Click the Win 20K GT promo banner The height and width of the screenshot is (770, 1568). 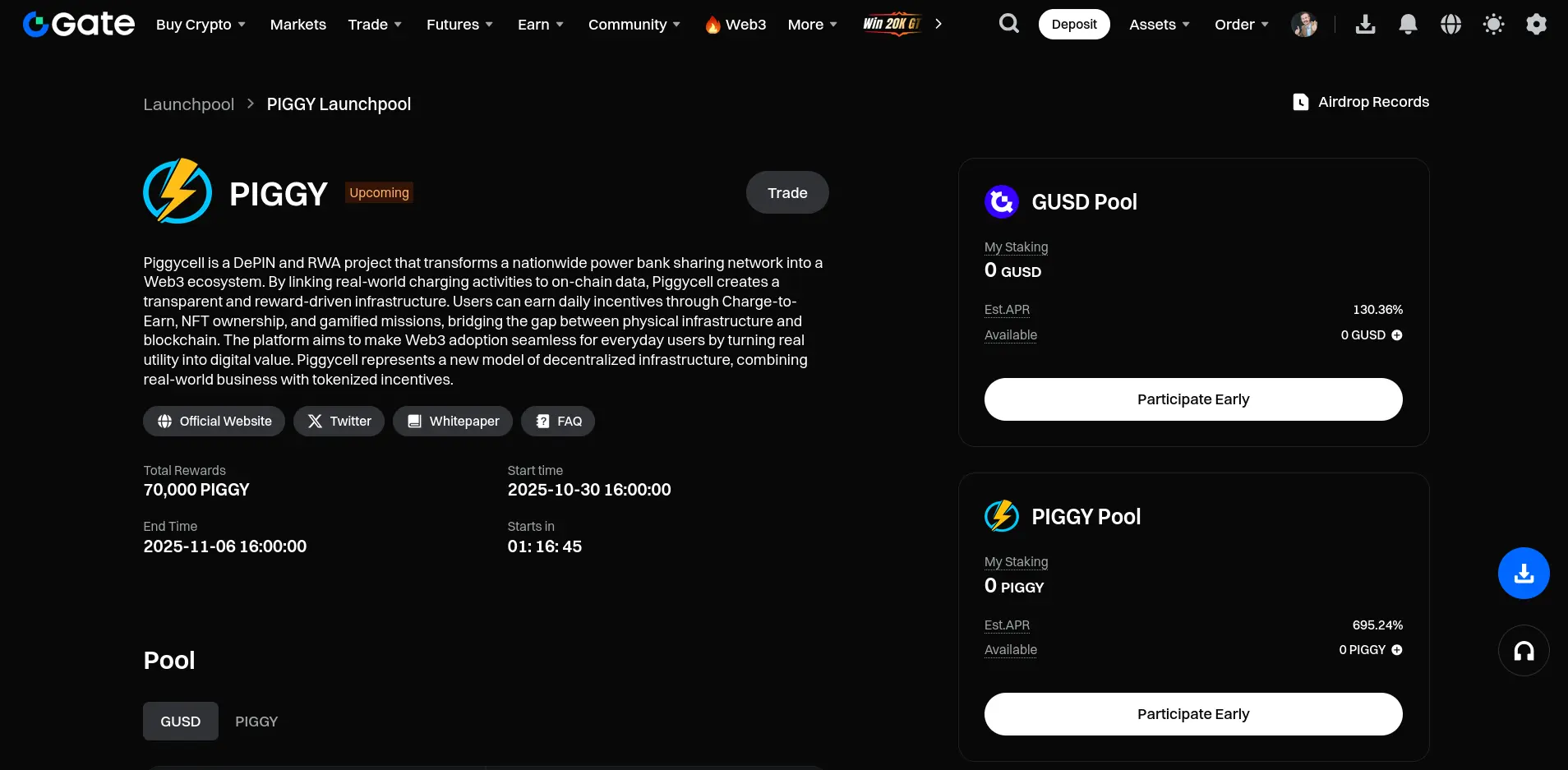tap(892, 24)
